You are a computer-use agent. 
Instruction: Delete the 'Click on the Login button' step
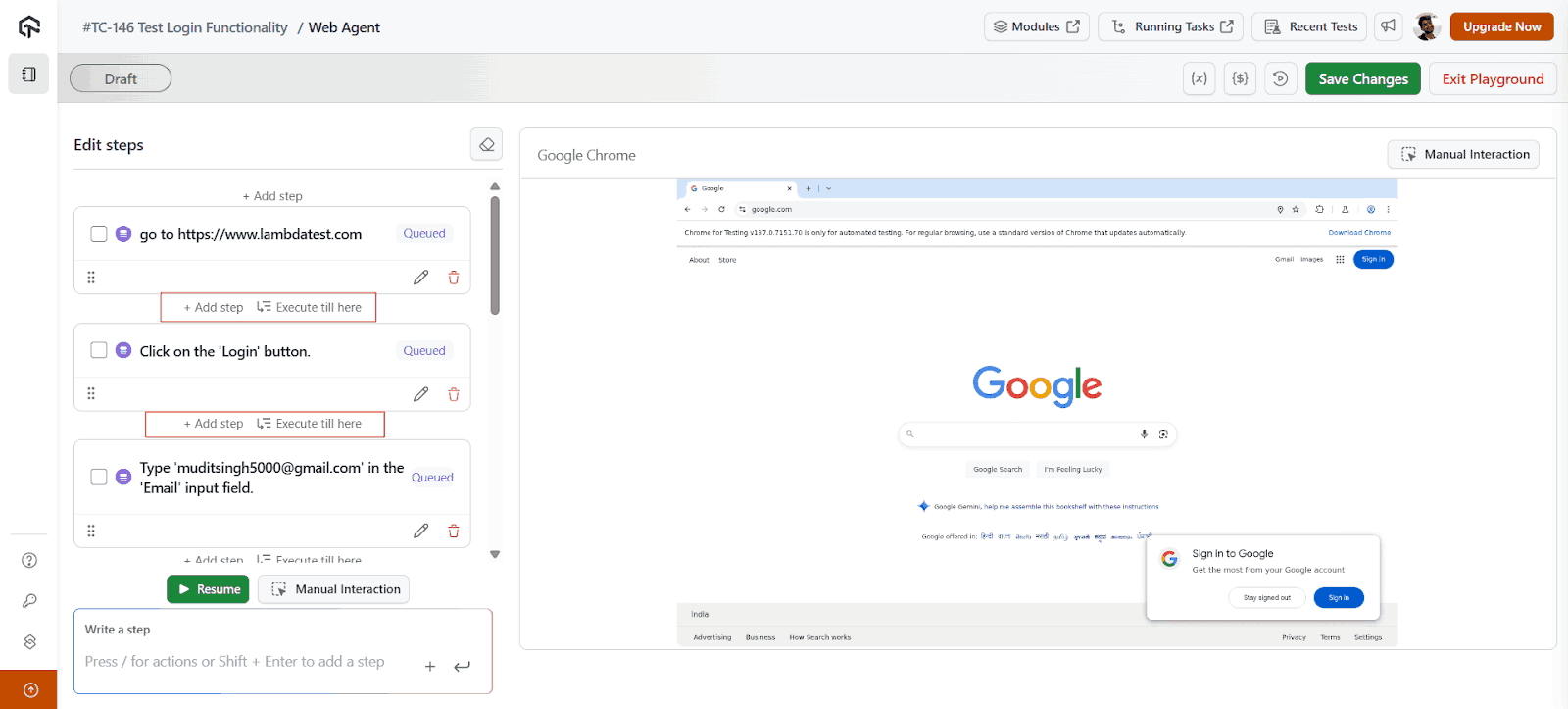pyautogui.click(x=454, y=394)
